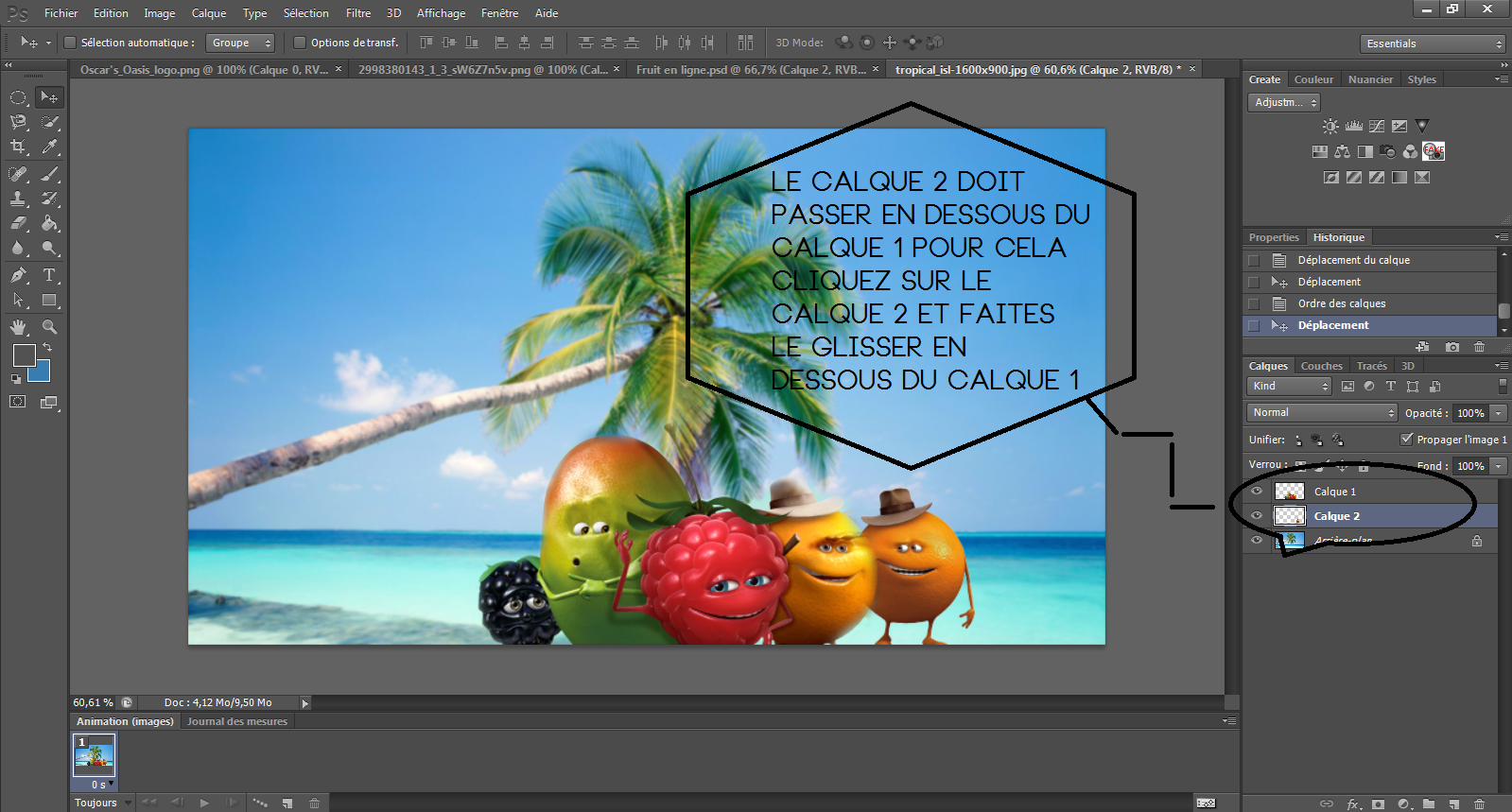1512x812 pixels.
Task: Select the Dodge tool
Action: point(49,248)
